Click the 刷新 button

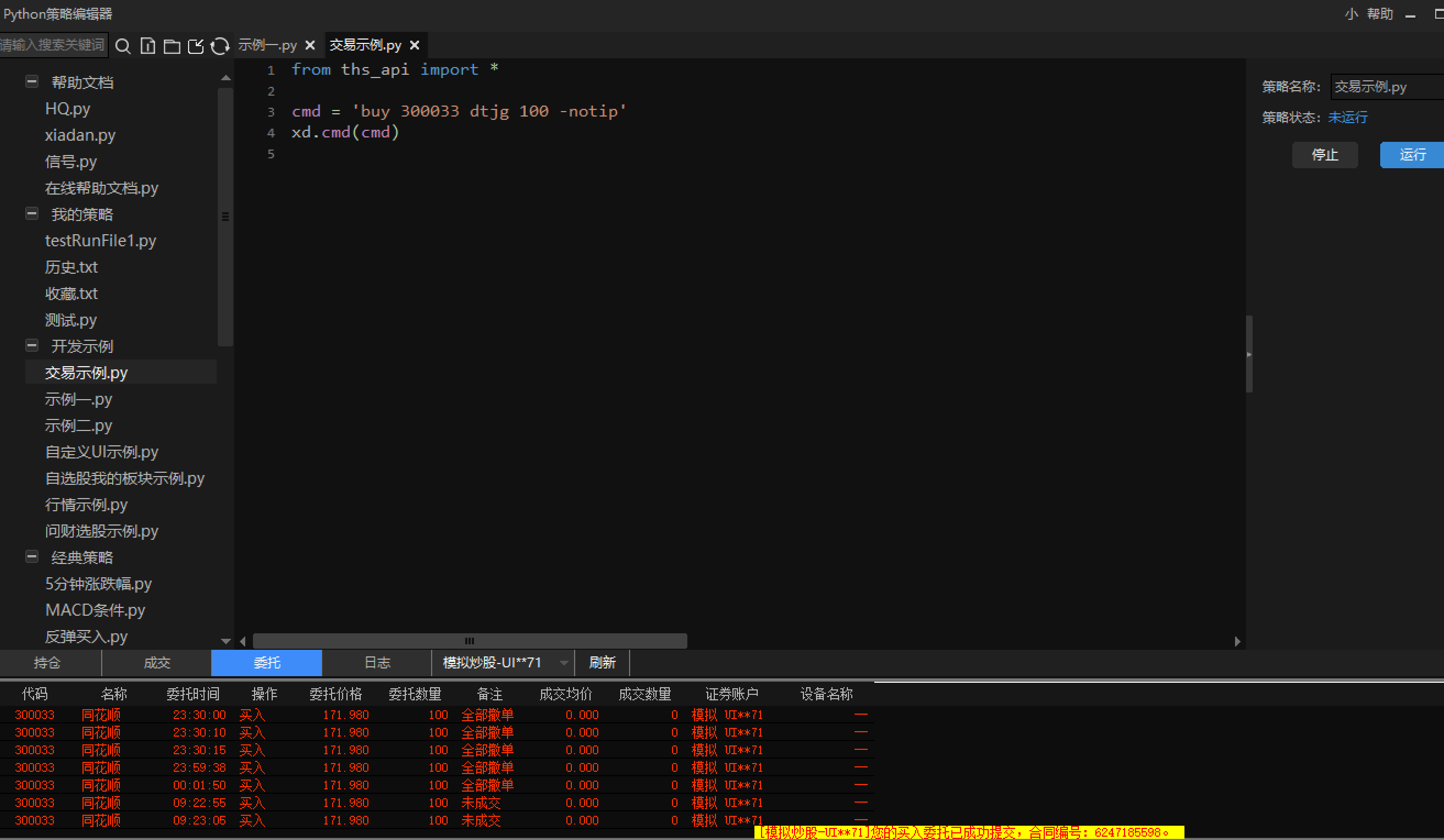point(602,663)
